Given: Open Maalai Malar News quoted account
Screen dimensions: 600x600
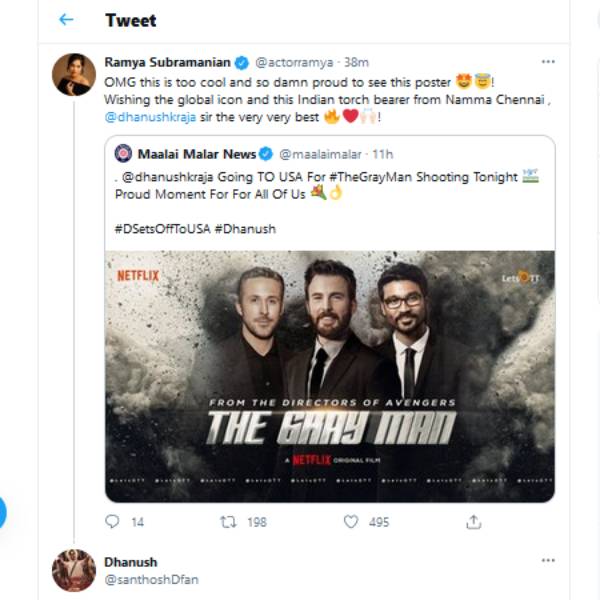Looking at the screenshot, I should 196,154.
